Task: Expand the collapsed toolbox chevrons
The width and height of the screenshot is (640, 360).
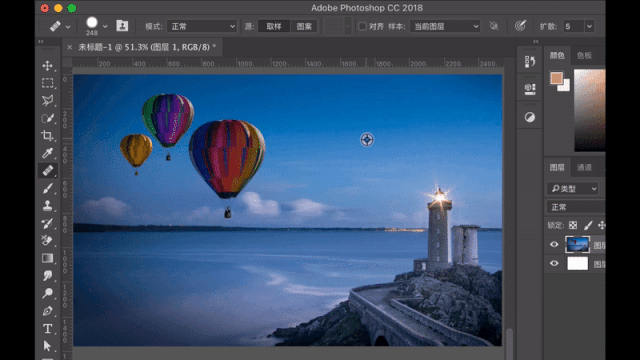Action: pos(41,41)
